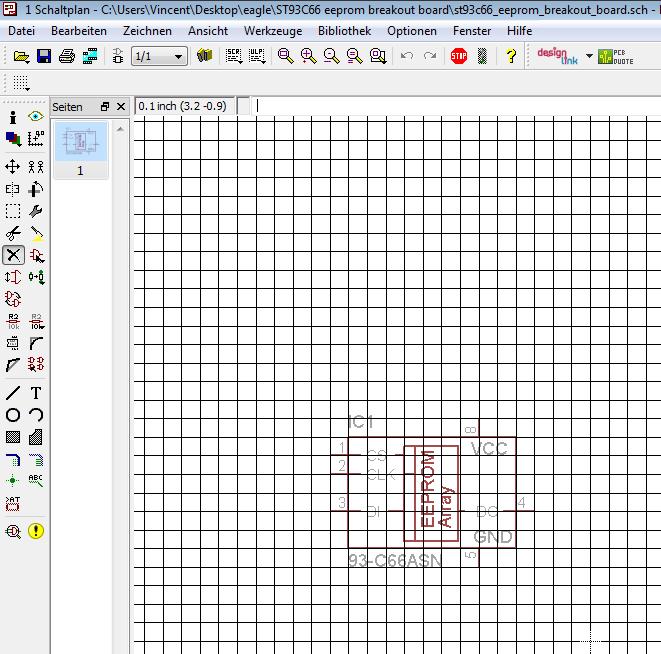Zoom in with the plus magnifier
Viewport: 661px width, 654px height.
(x=309, y=56)
